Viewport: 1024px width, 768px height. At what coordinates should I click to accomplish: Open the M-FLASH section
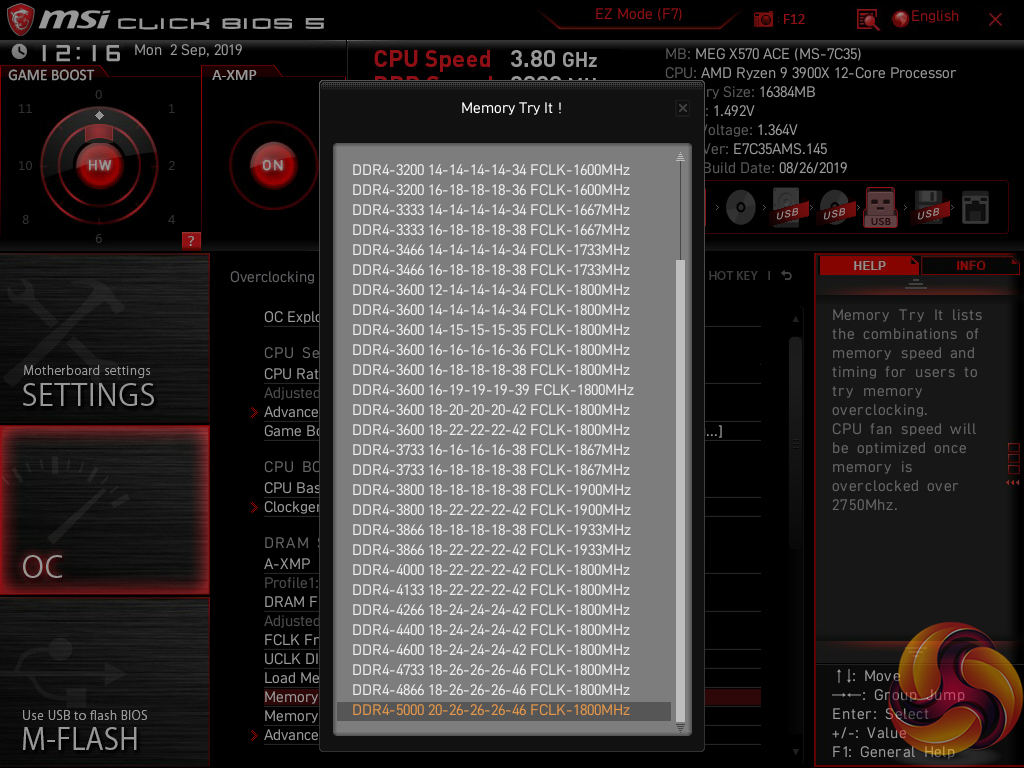point(104,682)
